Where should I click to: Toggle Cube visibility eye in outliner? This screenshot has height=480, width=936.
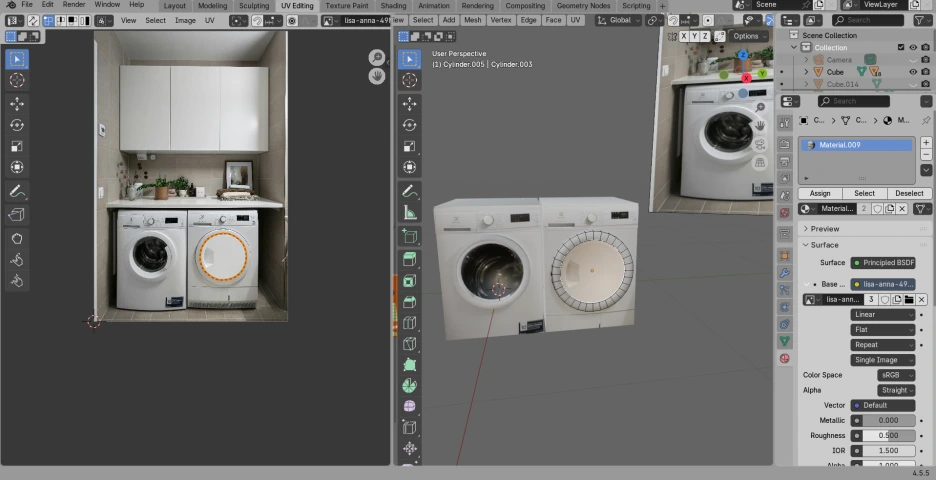click(x=913, y=72)
